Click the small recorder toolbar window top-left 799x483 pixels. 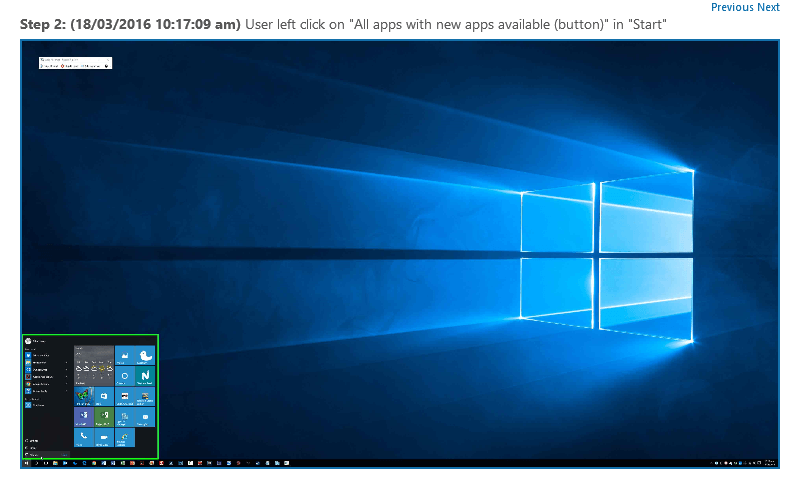click(75, 63)
